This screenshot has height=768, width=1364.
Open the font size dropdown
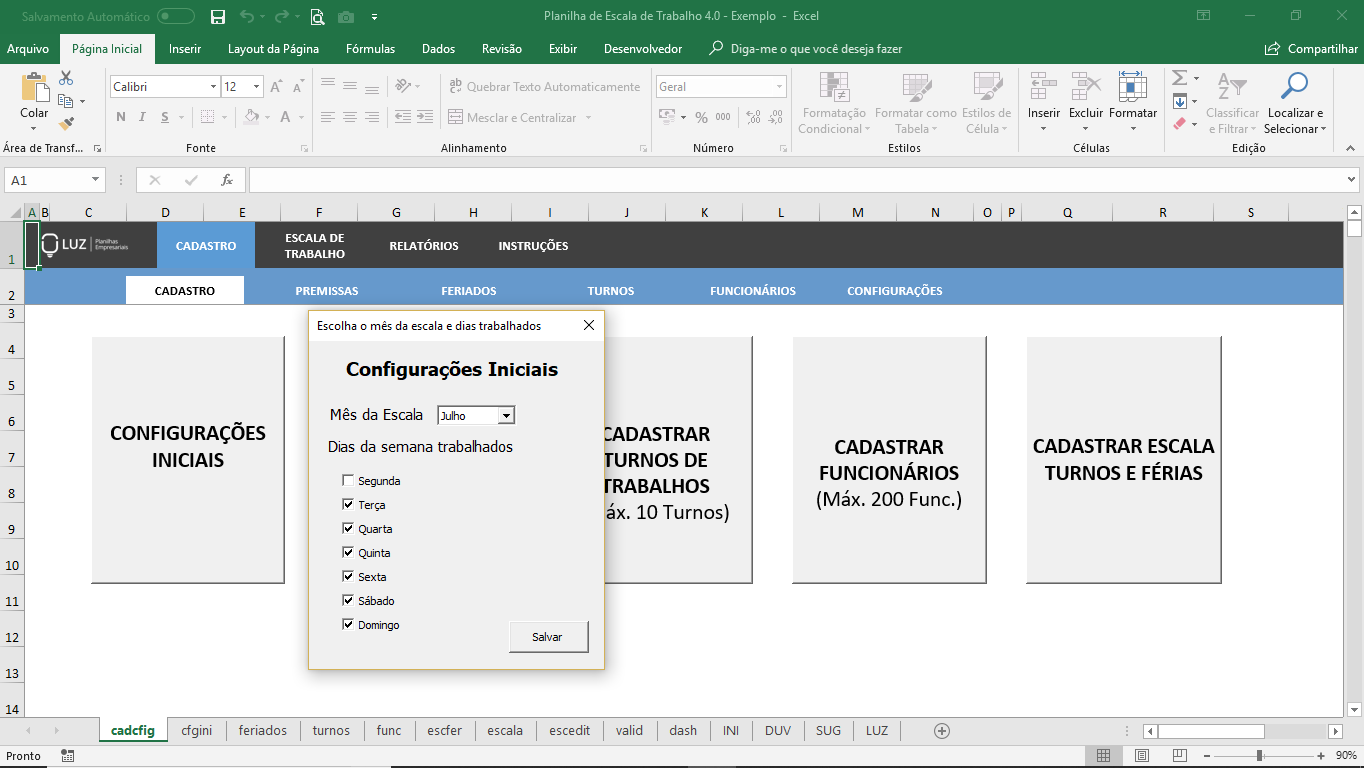click(x=257, y=87)
